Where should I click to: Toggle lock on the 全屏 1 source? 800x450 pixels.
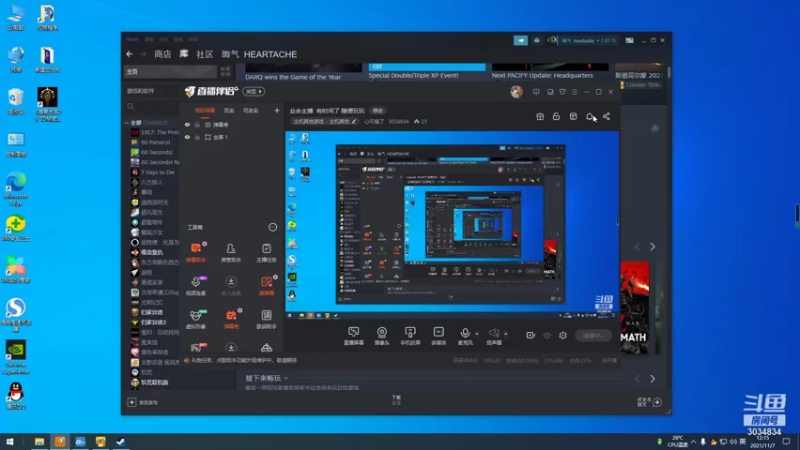click(x=197, y=137)
